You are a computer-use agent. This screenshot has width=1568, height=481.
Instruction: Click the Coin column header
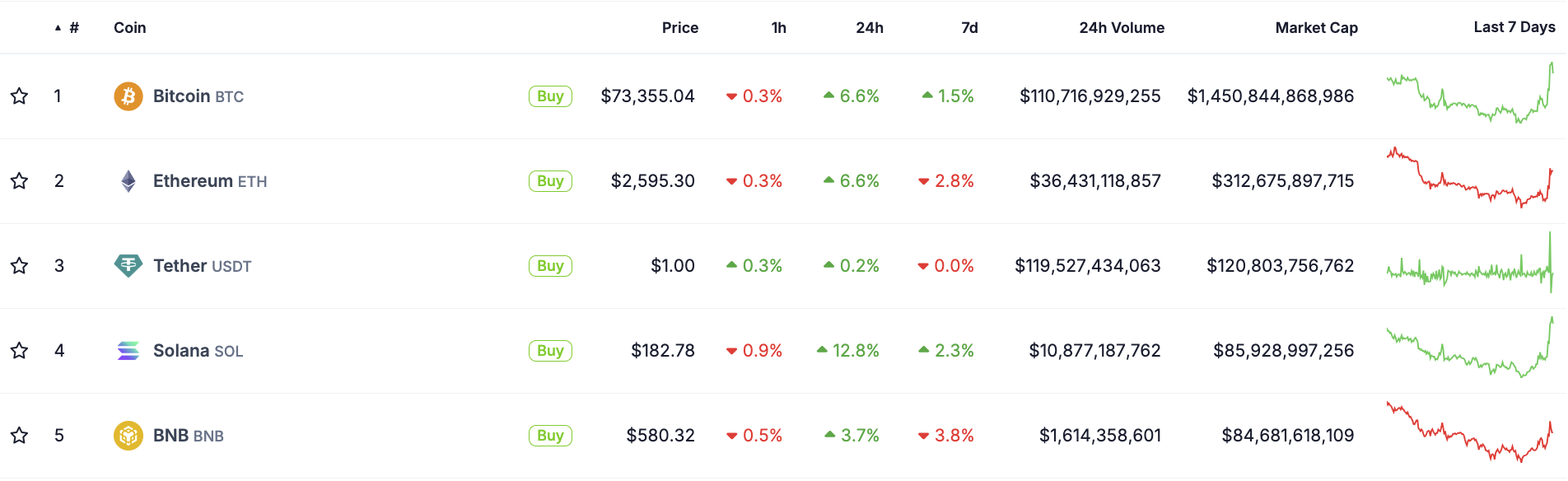coord(129,27)
